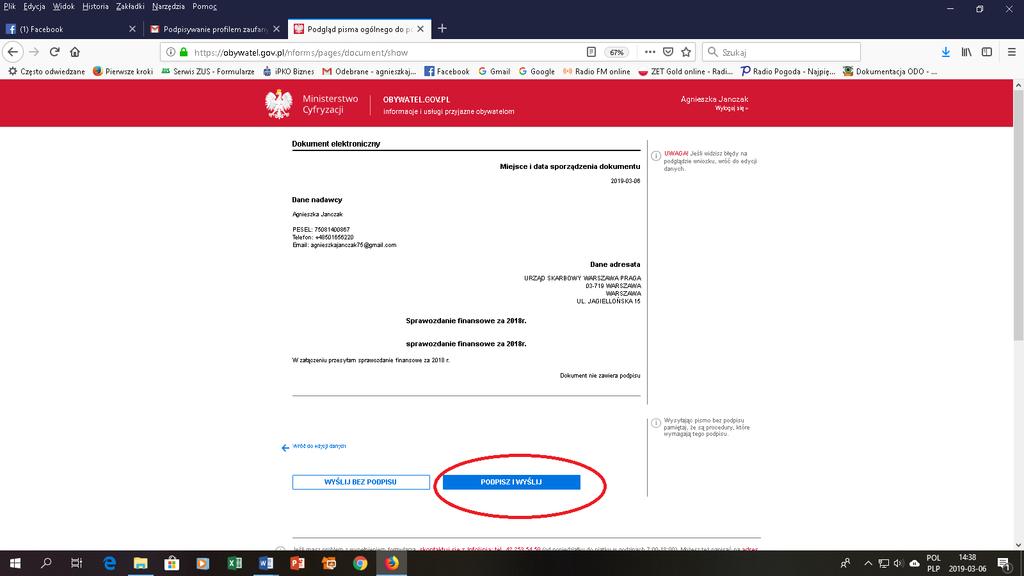Open the Plik menu
This screenshot has width=1024, height=576.
pos(9,6)
